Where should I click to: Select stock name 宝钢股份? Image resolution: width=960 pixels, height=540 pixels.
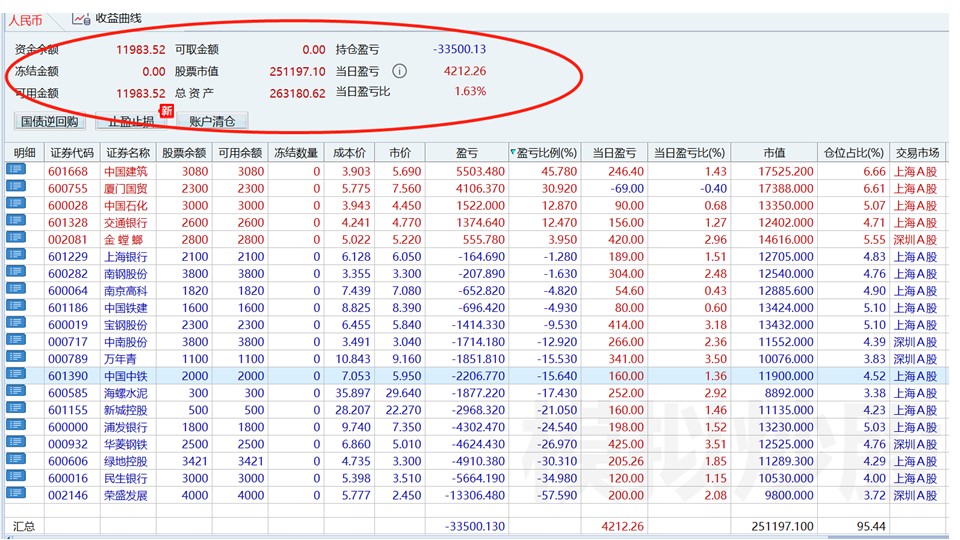point(126,325)
